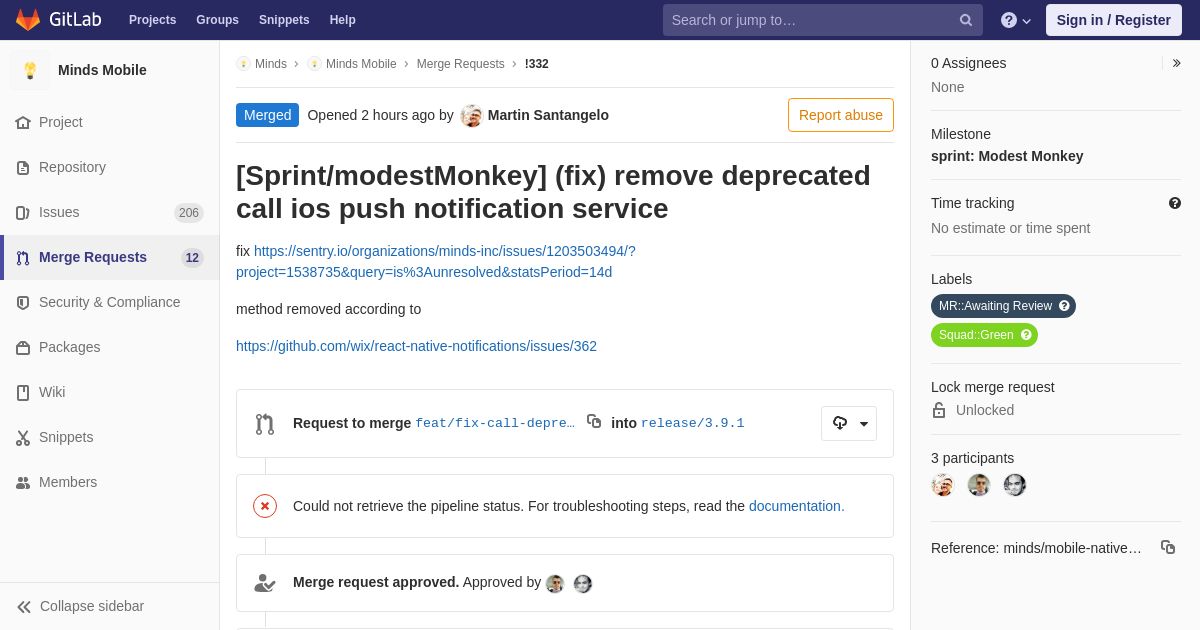Open the pipeline documentation link

[x=795, y=506]
